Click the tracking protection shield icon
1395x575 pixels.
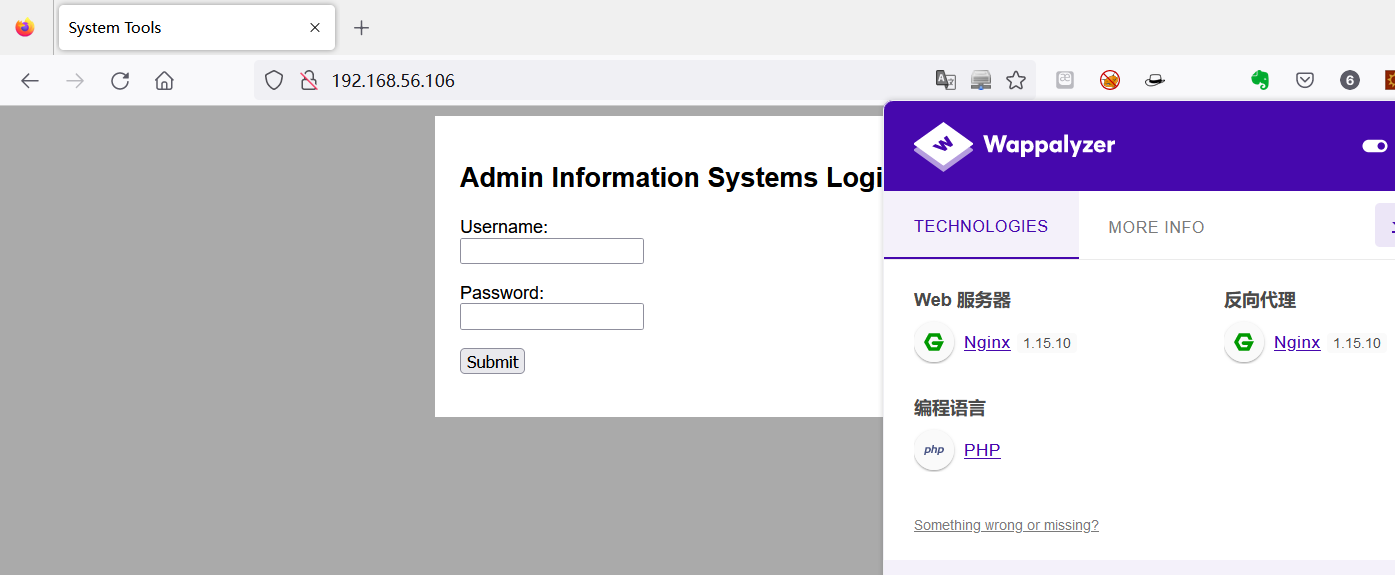[274, 81]
